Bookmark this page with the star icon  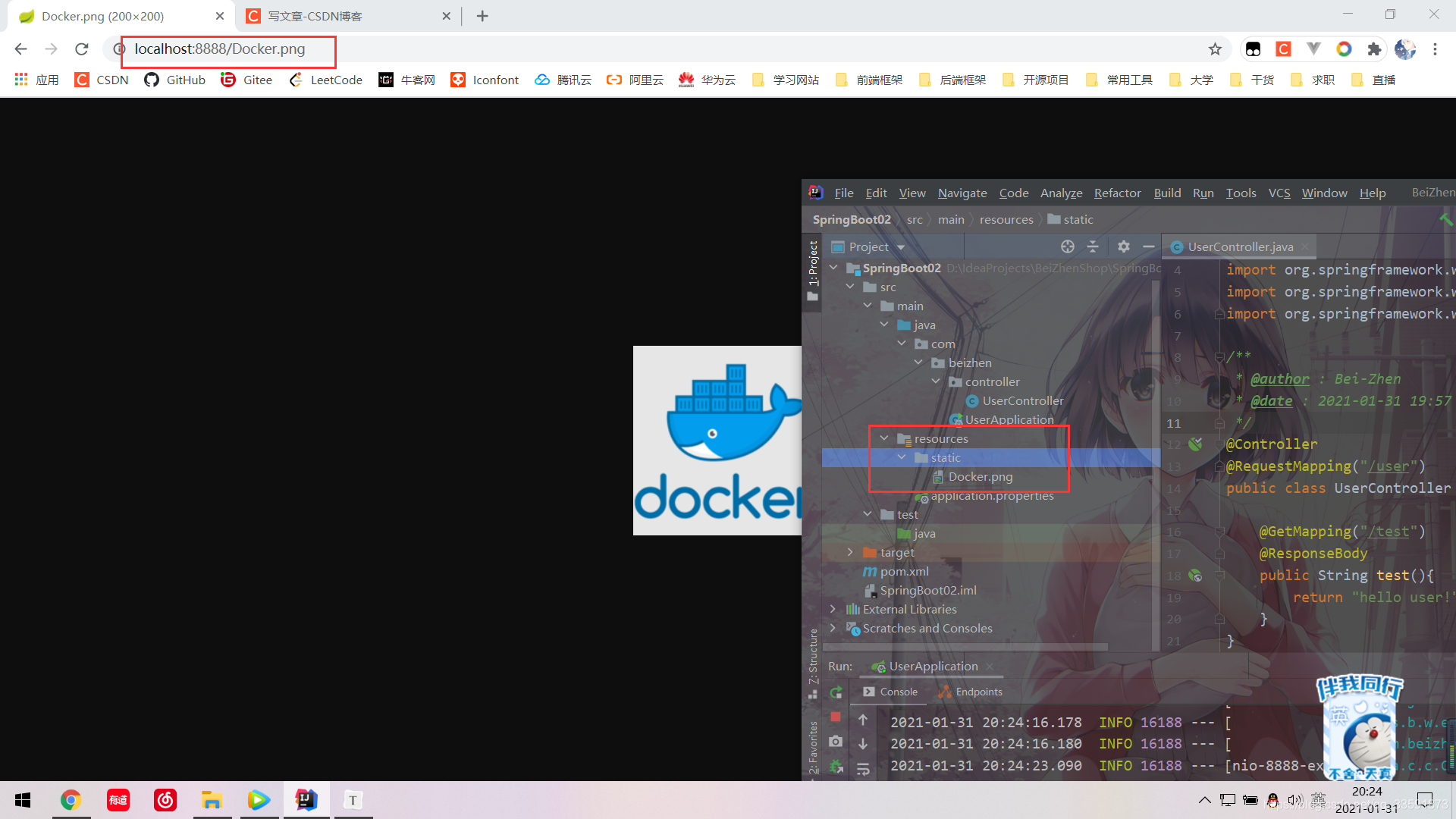coord(1215,49)
